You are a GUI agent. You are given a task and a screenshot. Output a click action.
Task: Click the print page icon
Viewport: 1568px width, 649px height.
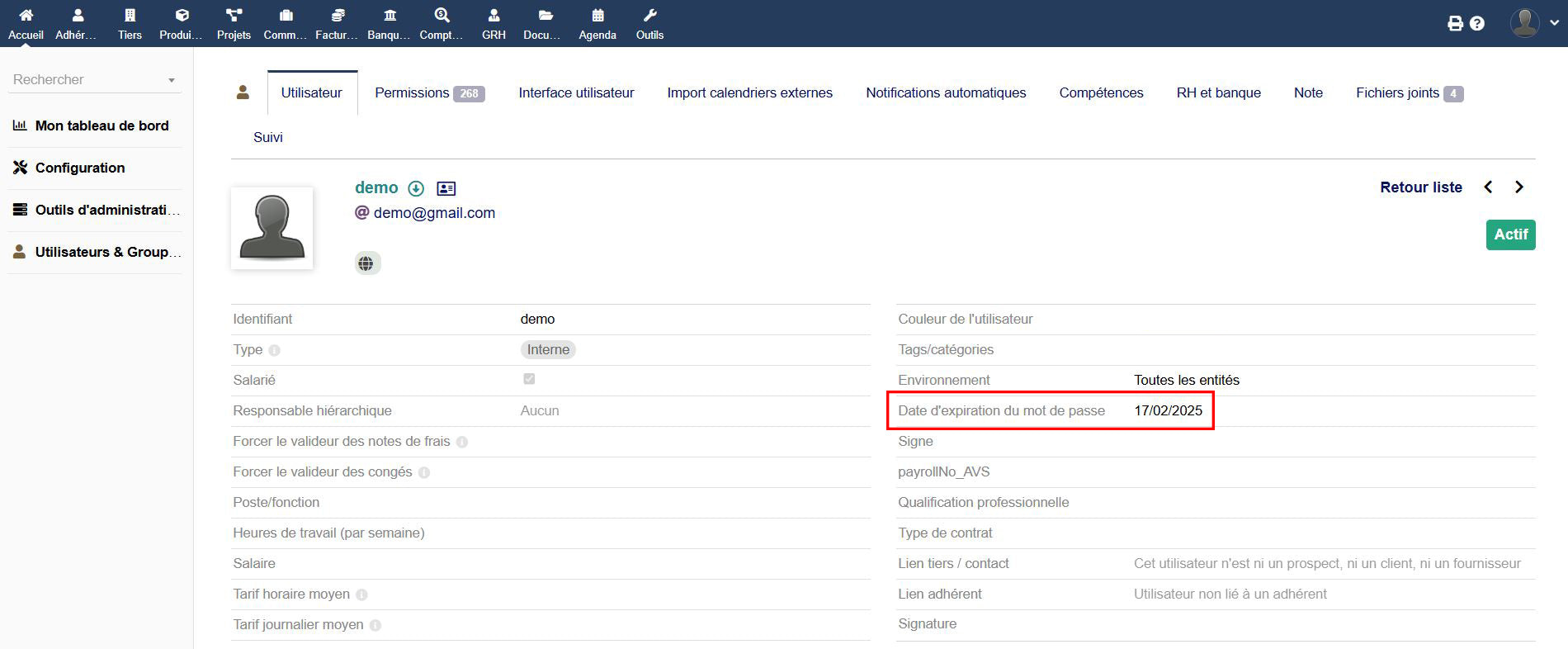coord(1455,24)
